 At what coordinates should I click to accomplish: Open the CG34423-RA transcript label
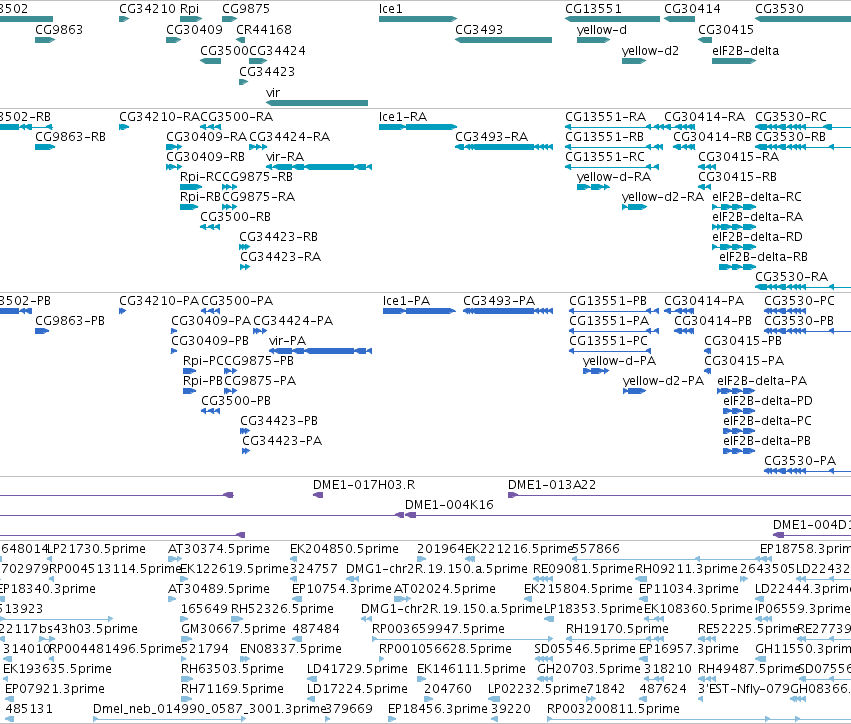tap(281, 257)
